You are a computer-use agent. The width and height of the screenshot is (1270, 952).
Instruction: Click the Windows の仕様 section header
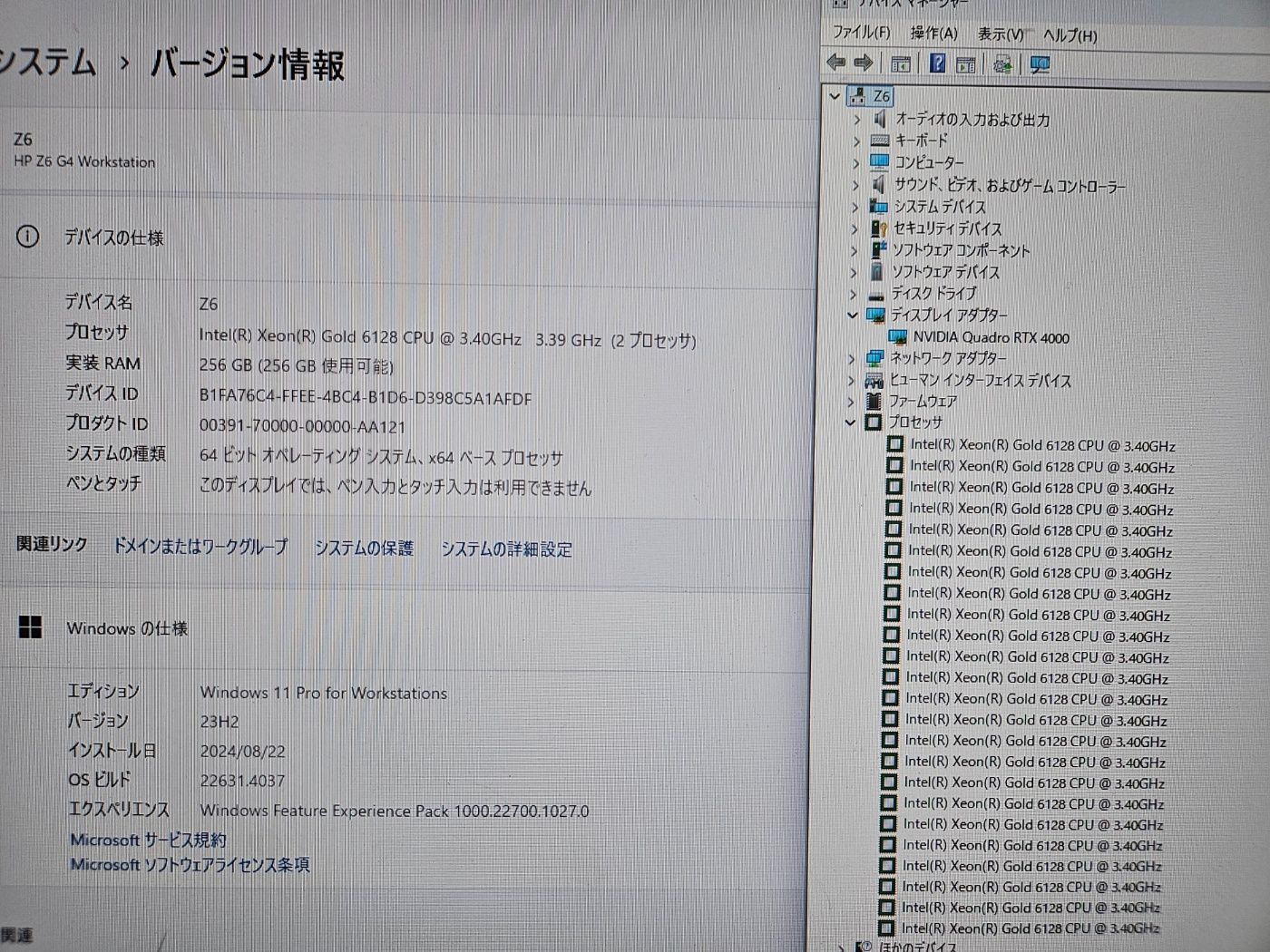point(127,628)
